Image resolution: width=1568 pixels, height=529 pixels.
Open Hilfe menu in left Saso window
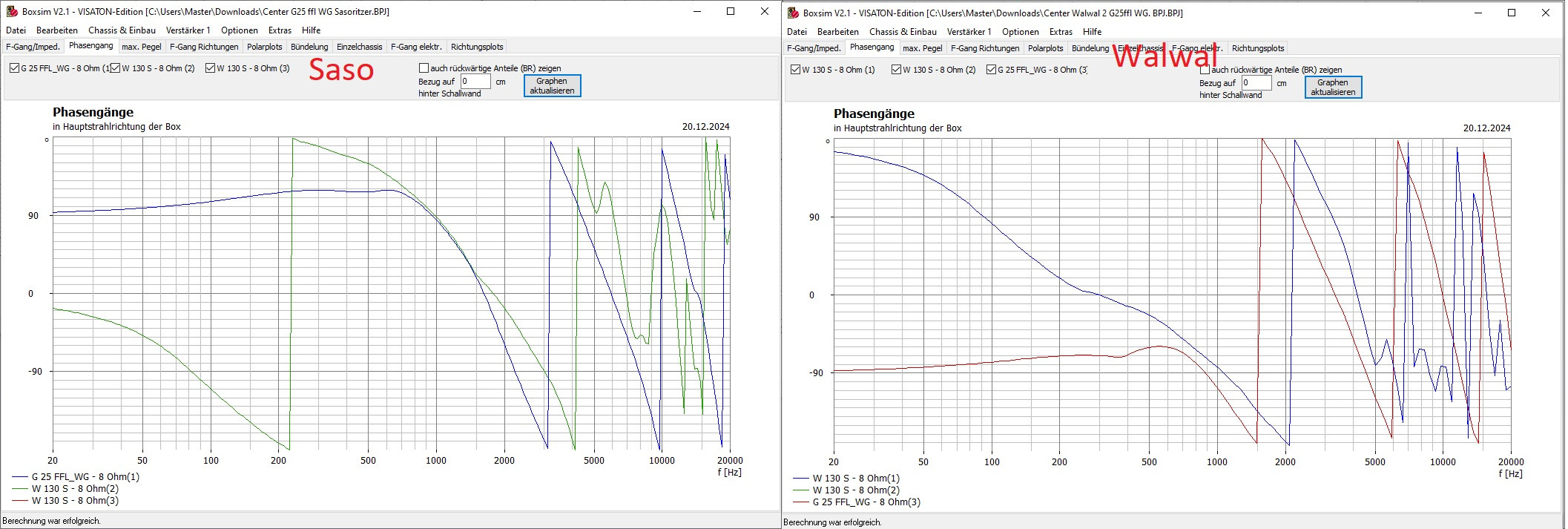(x=312, y=30)
